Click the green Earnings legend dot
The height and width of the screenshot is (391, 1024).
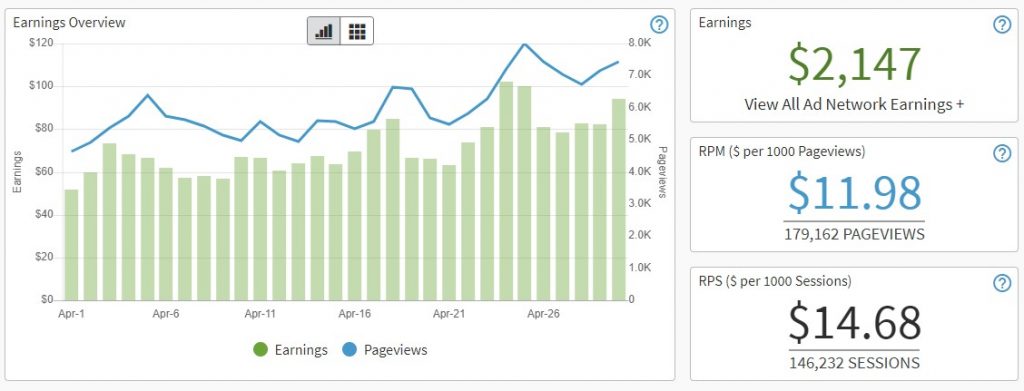coord(261,350)
